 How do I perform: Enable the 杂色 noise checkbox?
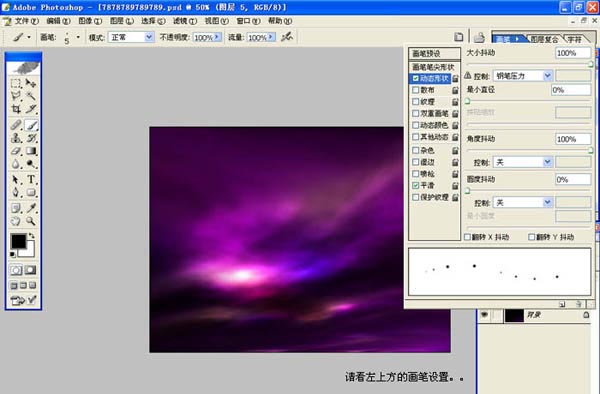[416, 150]
